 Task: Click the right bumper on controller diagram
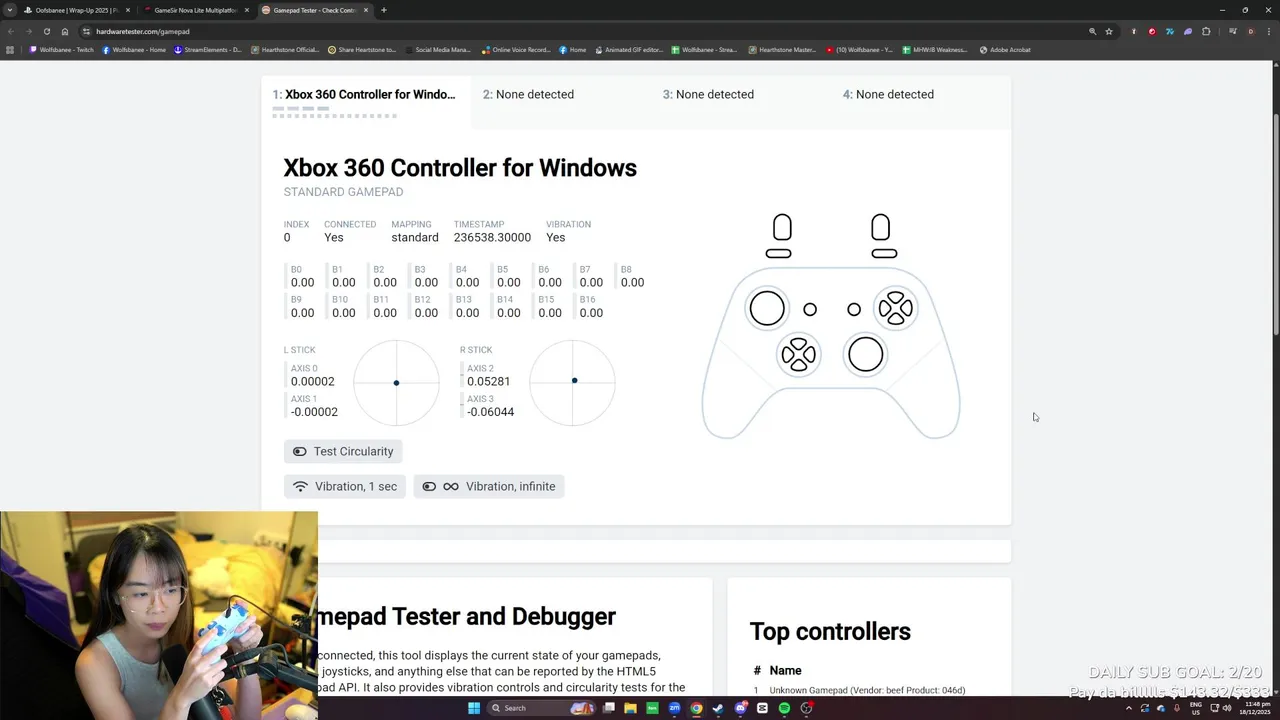pyautogui.click(x=884, y=254)
